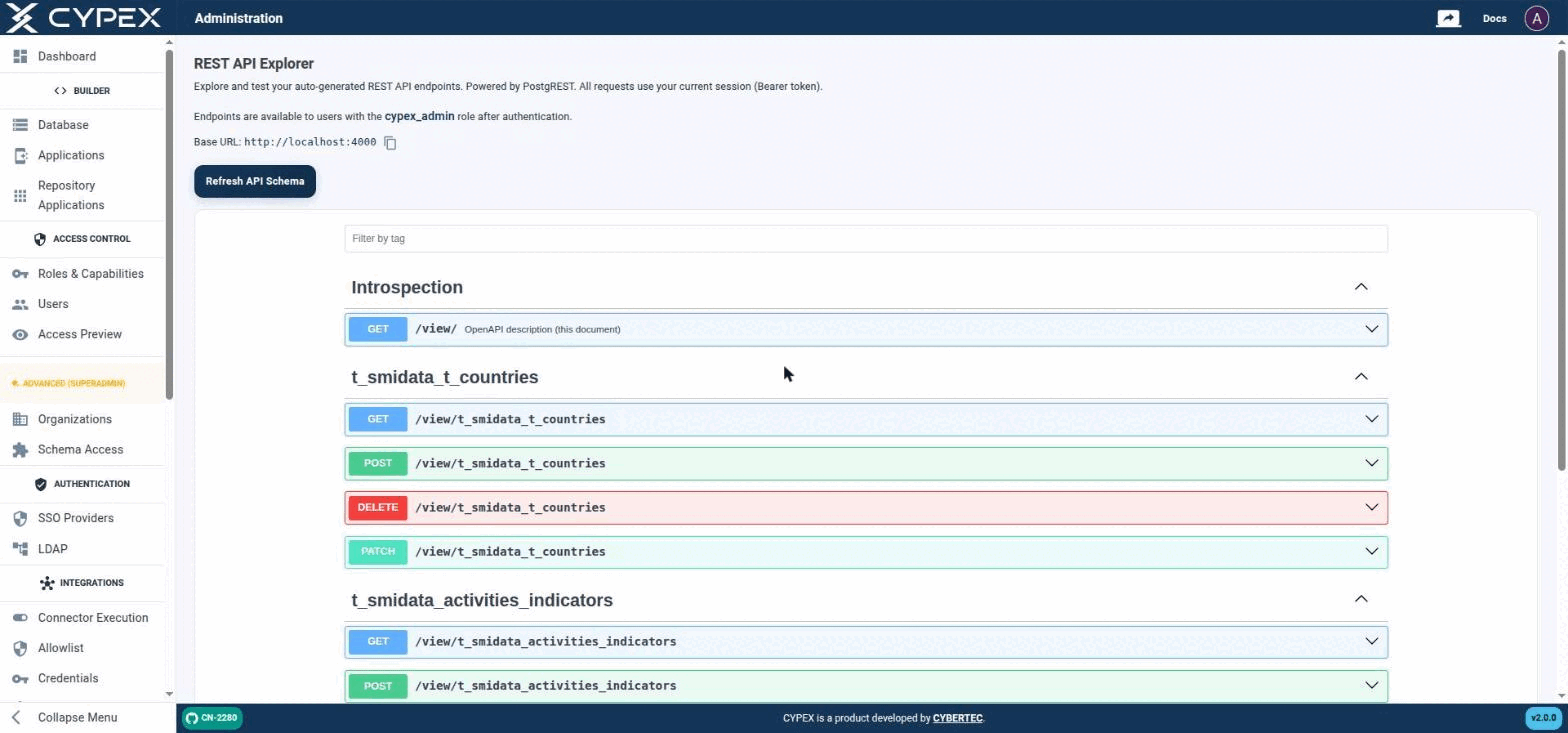The height and width of the screenshot is (733, 1568).
Task: Click the LDAP tree icon
Action: coord(20,549)
